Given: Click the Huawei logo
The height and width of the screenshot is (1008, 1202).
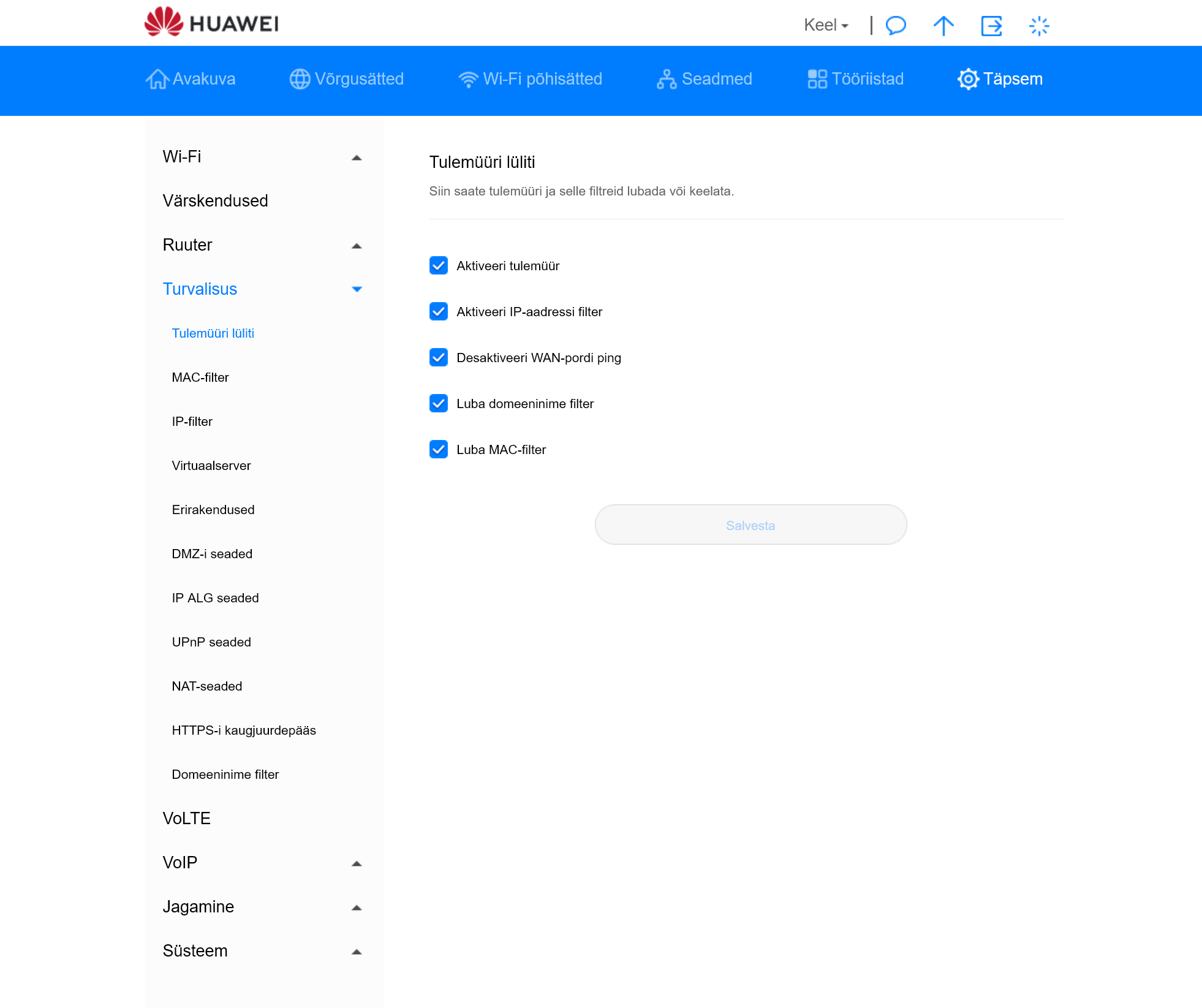Looking at the screenshot, I should [x=211, y=23].
